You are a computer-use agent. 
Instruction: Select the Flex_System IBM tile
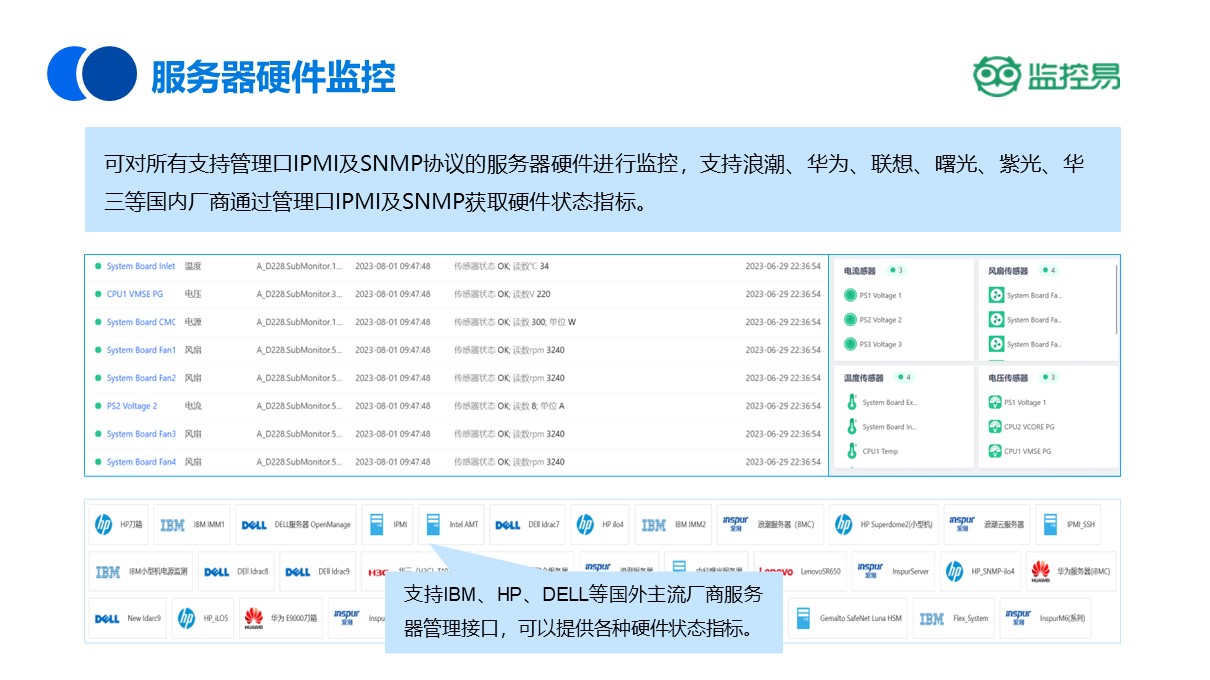pyautogui.click(x=954, y=619)
